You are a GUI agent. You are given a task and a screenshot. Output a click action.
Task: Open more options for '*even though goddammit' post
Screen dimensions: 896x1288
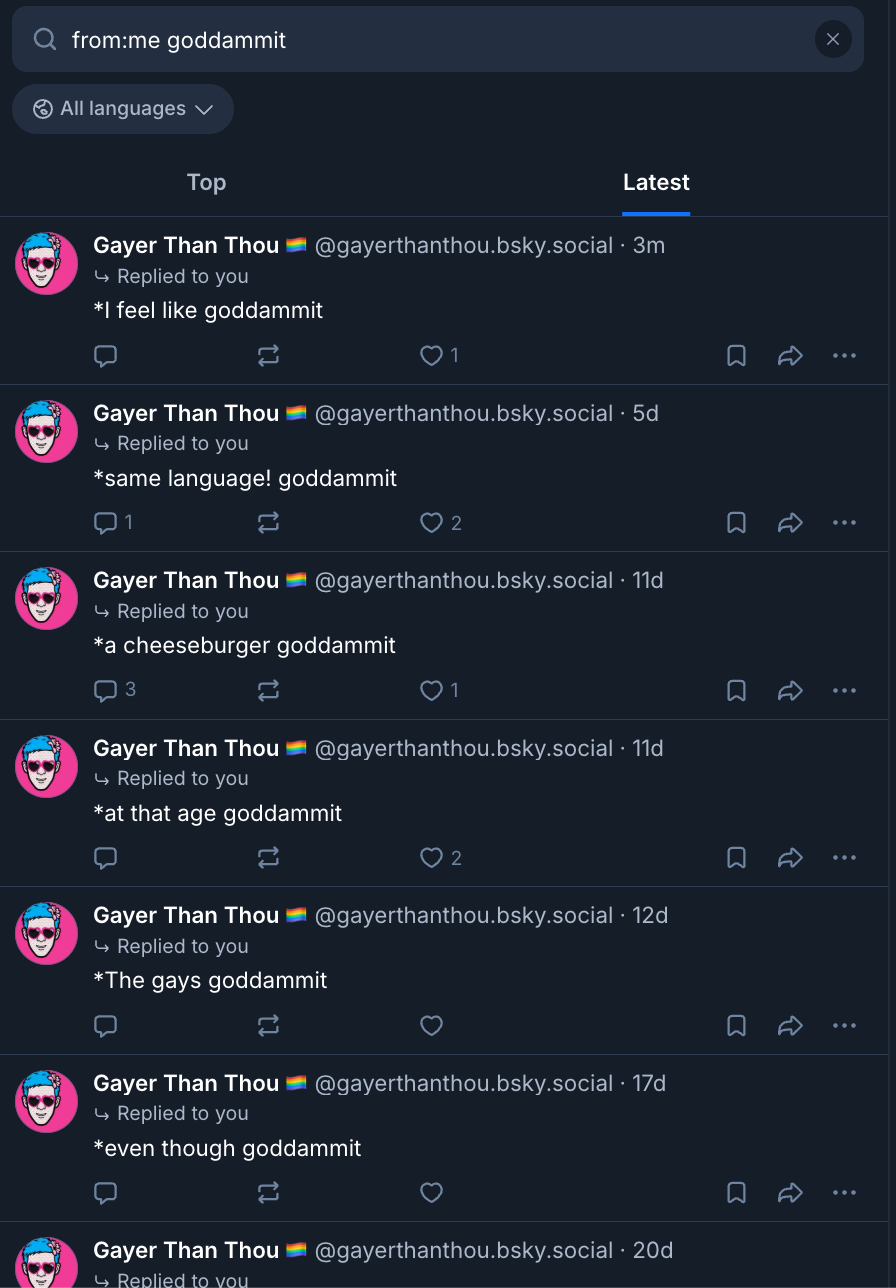pos(845,1192)
